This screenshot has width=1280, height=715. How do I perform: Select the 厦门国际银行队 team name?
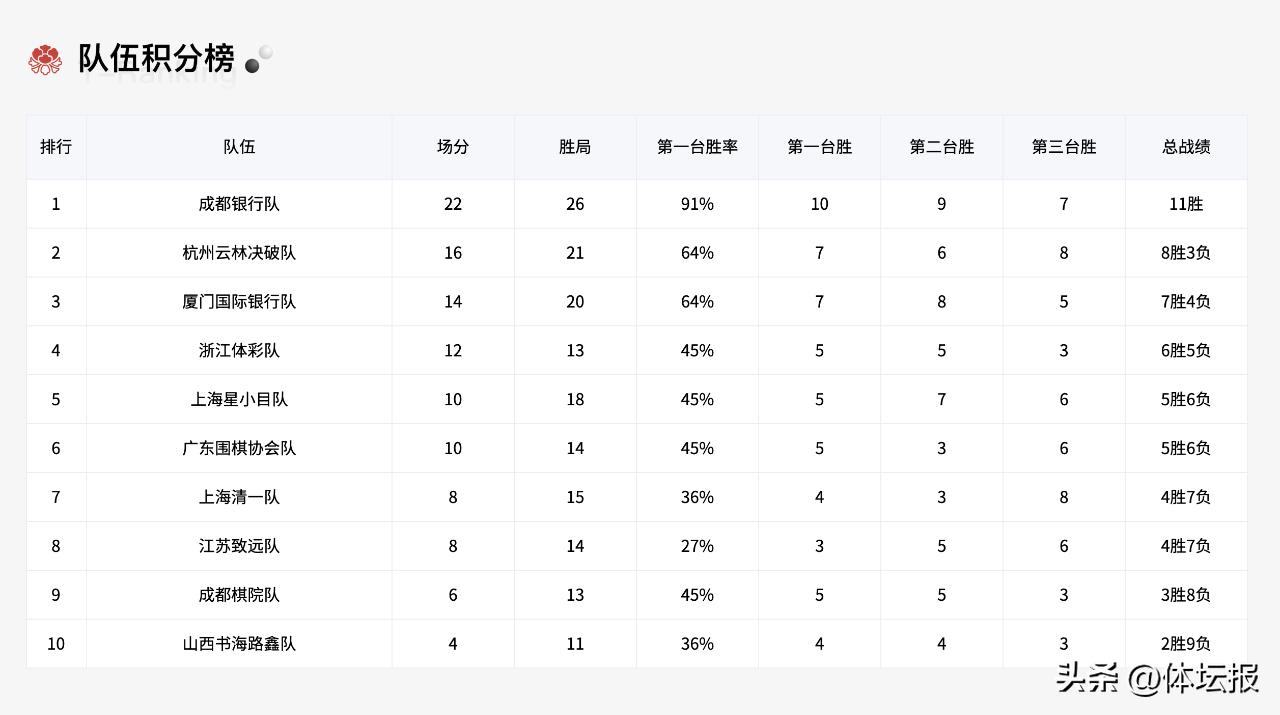(x=239, y=302)
